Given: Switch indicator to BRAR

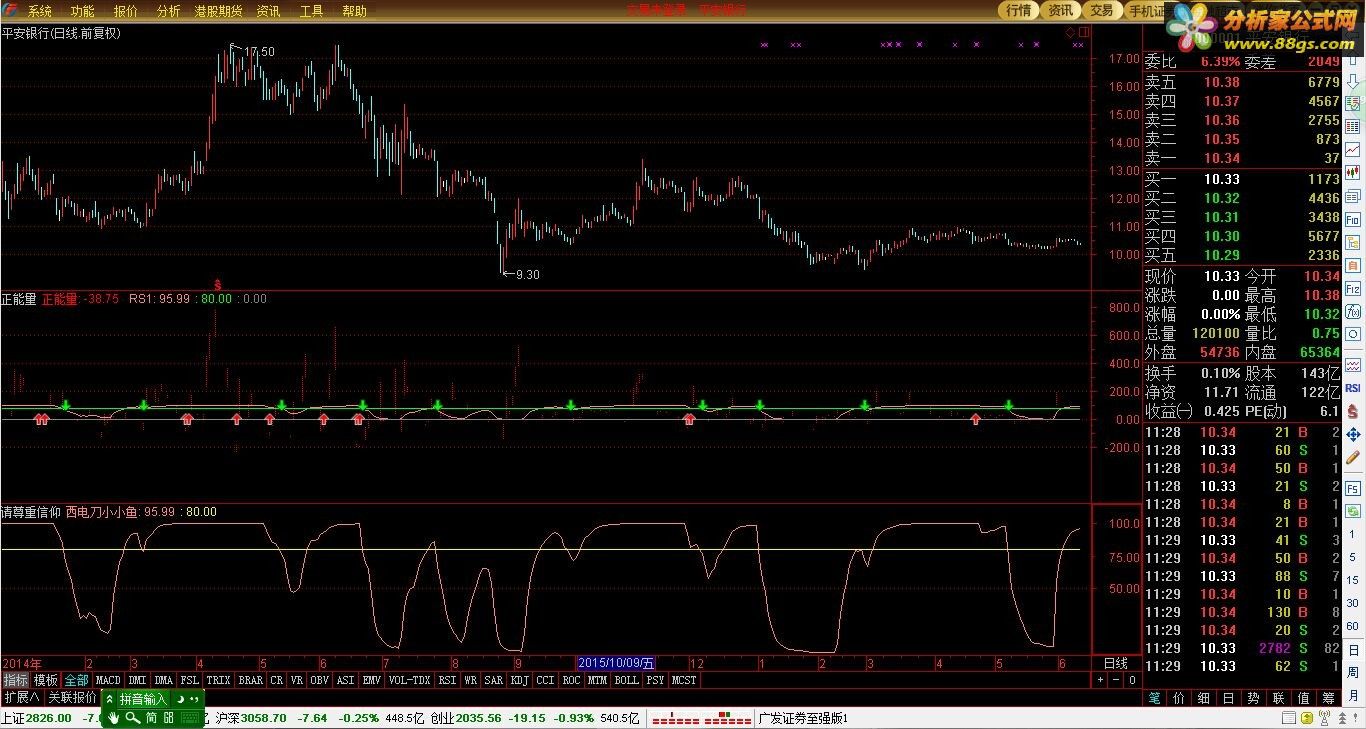Looking at the screenshot, I should pyautogui.click(x=250, y=680).
